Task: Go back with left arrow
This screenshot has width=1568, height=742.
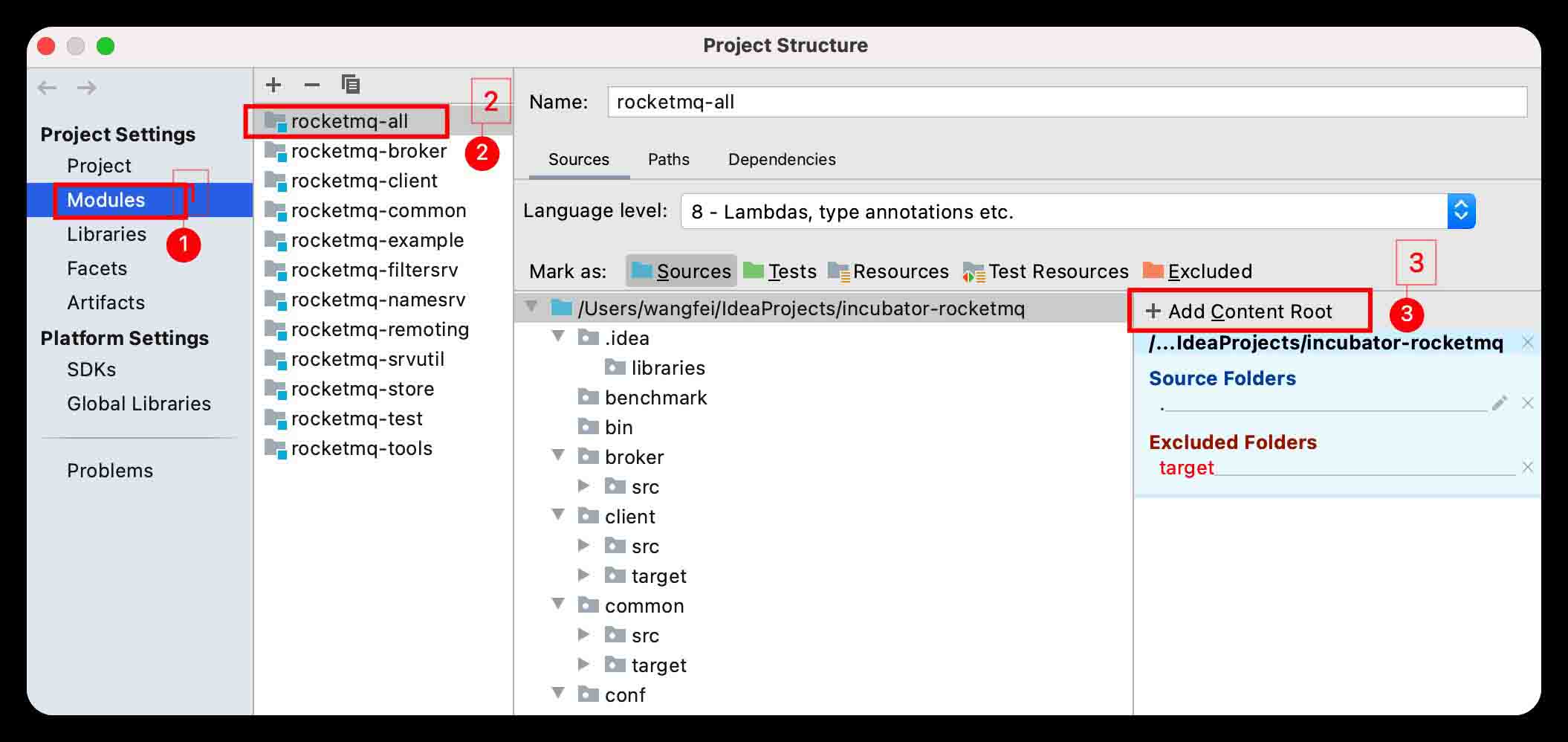Action: [x=48, y=88]
